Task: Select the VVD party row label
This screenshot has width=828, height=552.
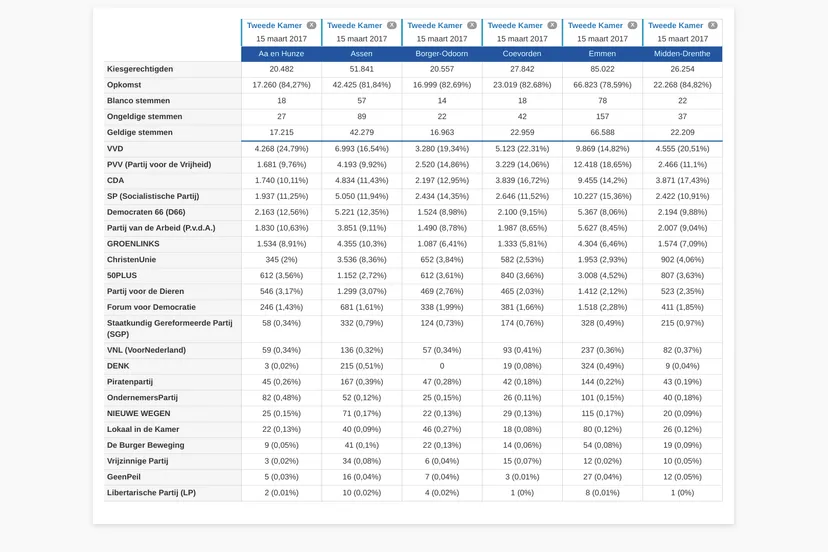Action: point(115,149)
